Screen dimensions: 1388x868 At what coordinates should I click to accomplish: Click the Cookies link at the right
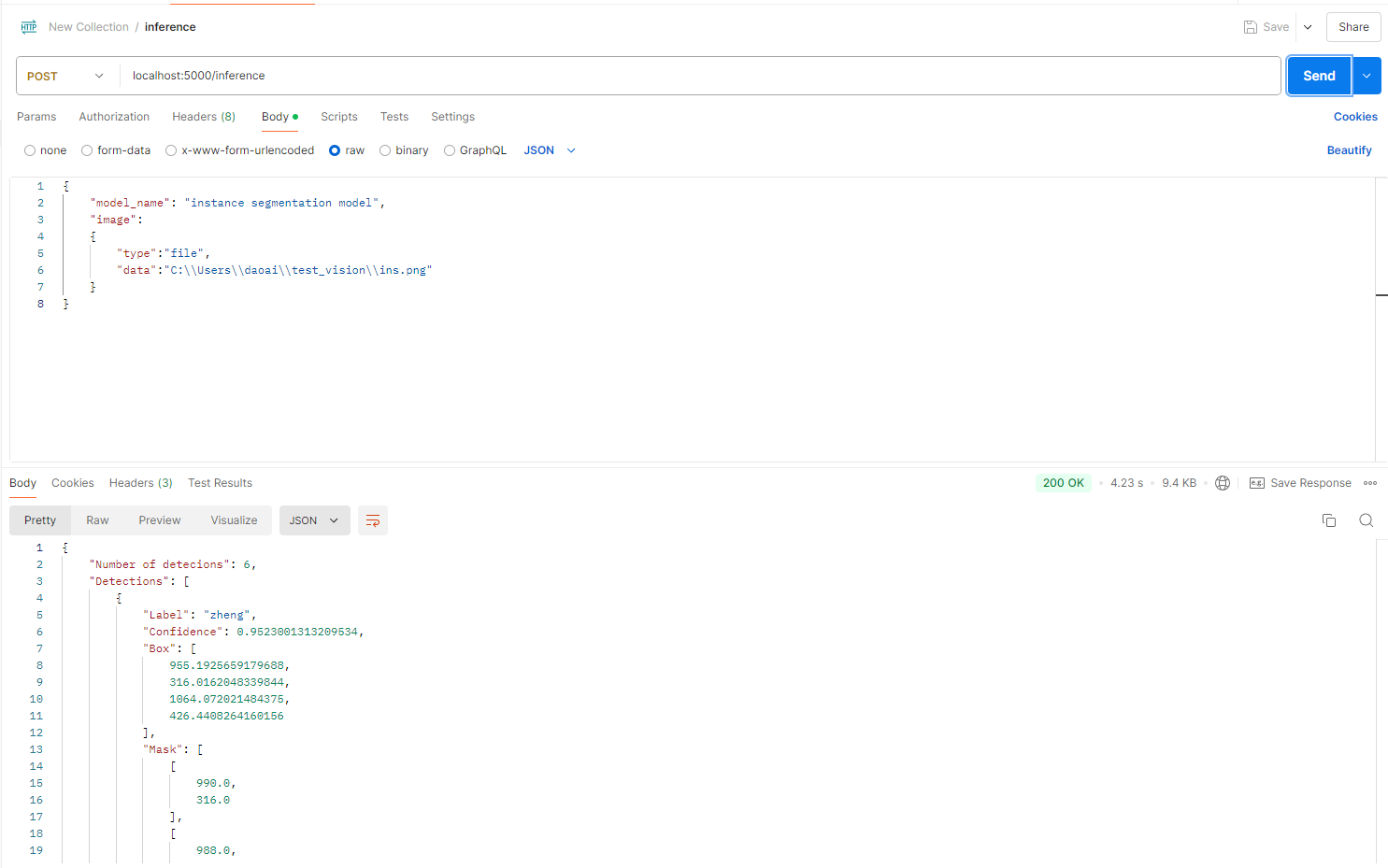pyautogui.click(x=1355, y=117)
